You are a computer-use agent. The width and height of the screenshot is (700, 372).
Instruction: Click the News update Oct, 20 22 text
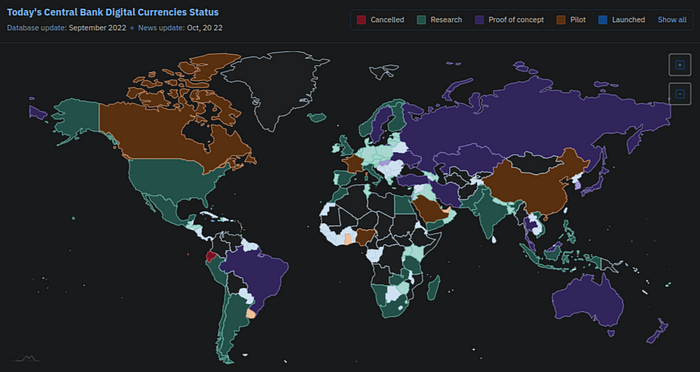pos(180,28)
